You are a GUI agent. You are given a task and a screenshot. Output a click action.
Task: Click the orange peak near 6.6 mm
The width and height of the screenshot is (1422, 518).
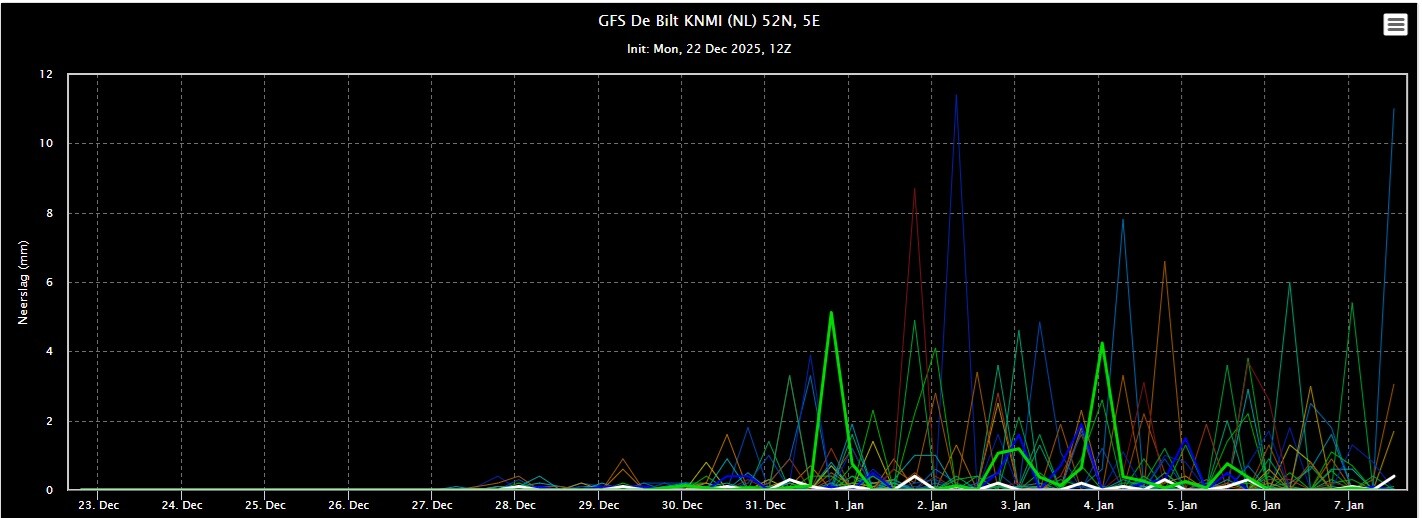(x=1164, y=263)
